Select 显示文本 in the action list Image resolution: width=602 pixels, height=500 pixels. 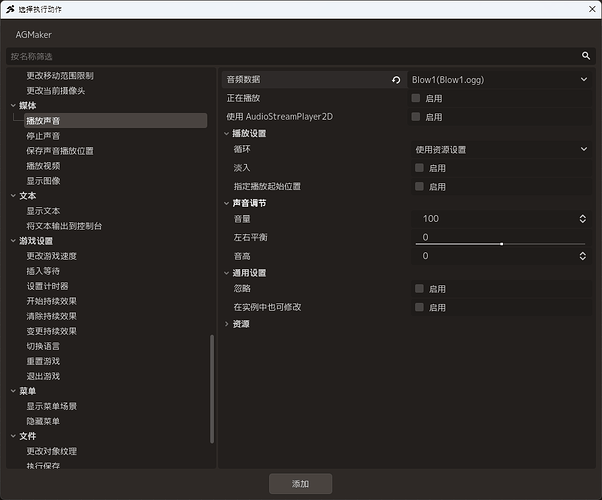43,211
